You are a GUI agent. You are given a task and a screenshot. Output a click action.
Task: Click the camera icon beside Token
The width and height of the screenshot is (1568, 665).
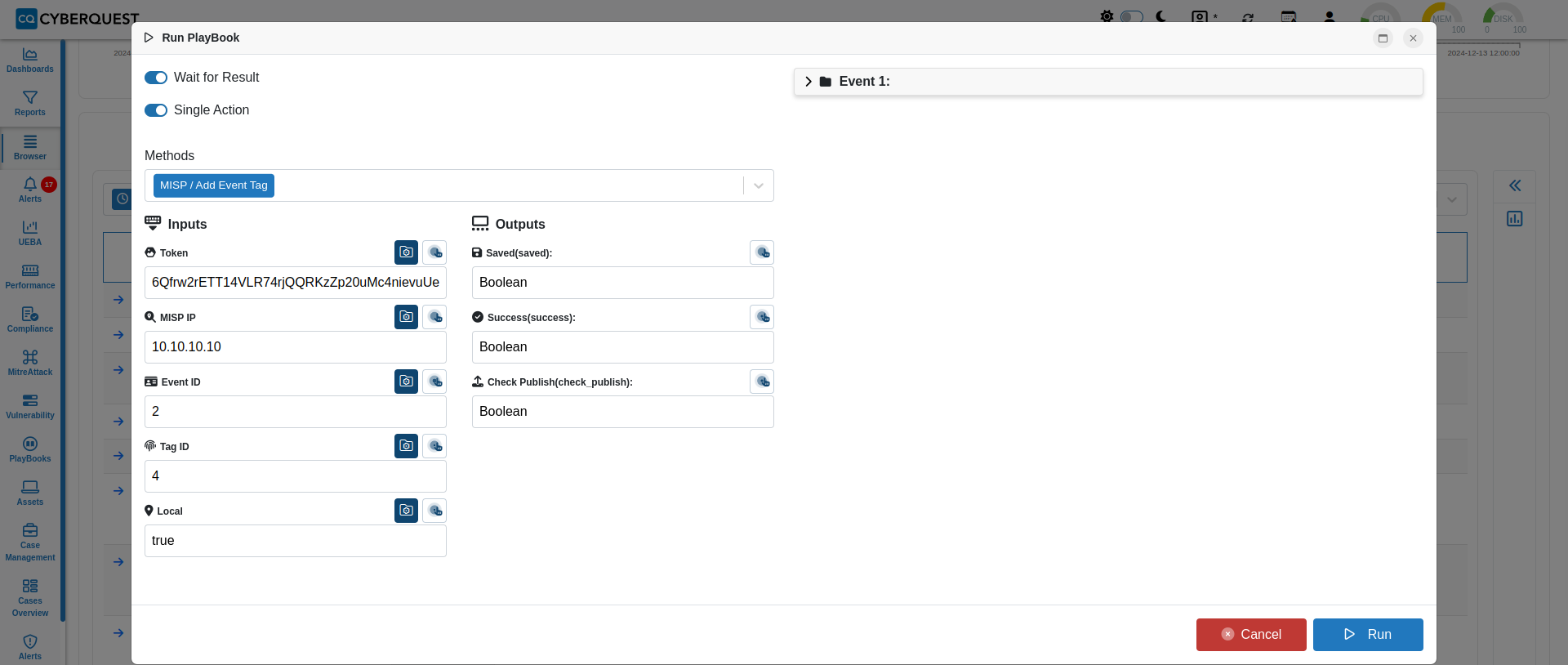tap(406, 252)
